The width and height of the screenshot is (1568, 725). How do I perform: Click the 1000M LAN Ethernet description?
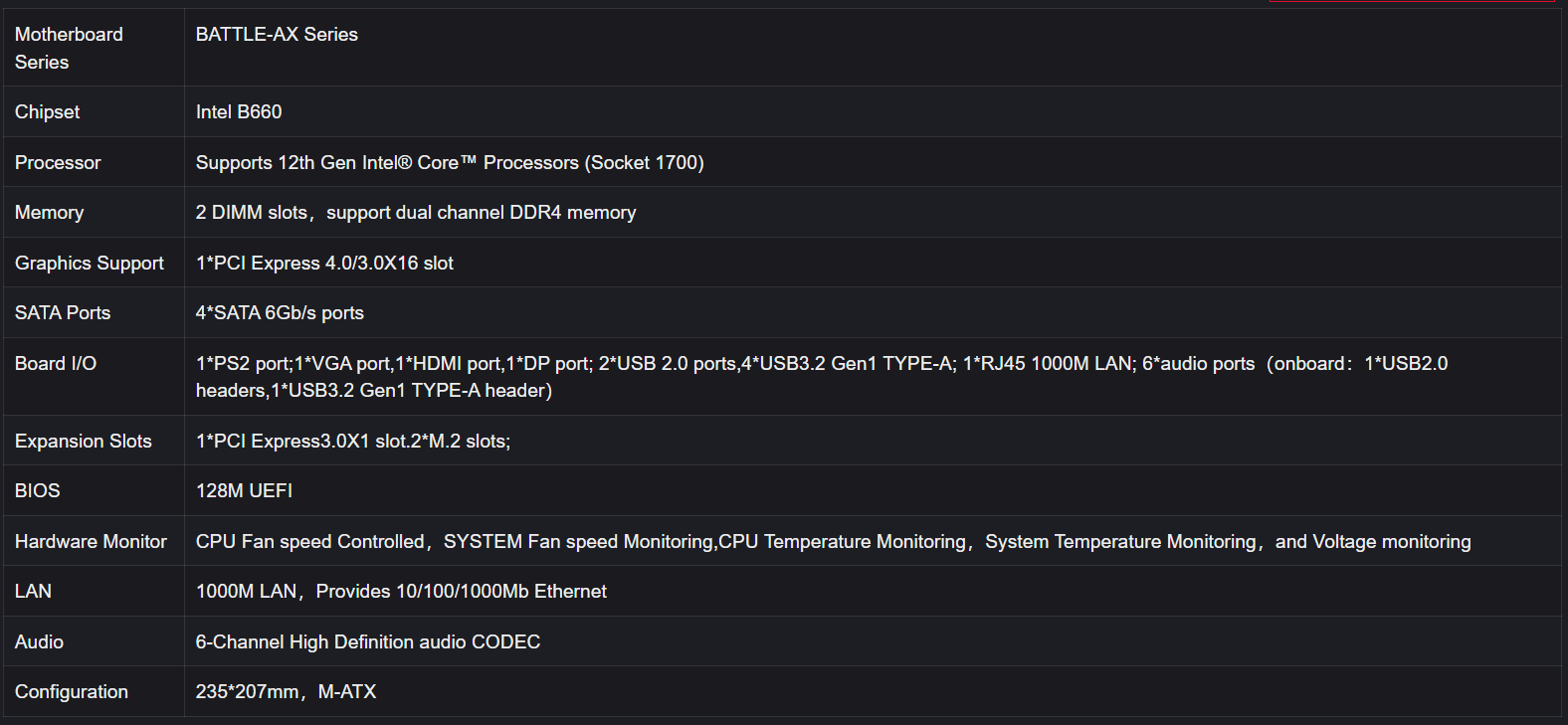pyautogui.click(x=401, y=592)
